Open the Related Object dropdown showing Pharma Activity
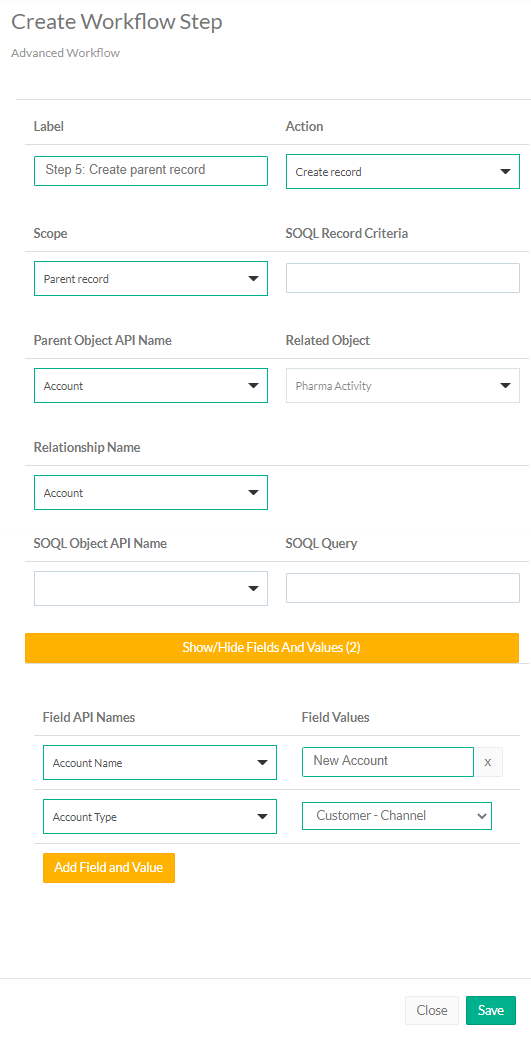 click(x=402, y=386)
